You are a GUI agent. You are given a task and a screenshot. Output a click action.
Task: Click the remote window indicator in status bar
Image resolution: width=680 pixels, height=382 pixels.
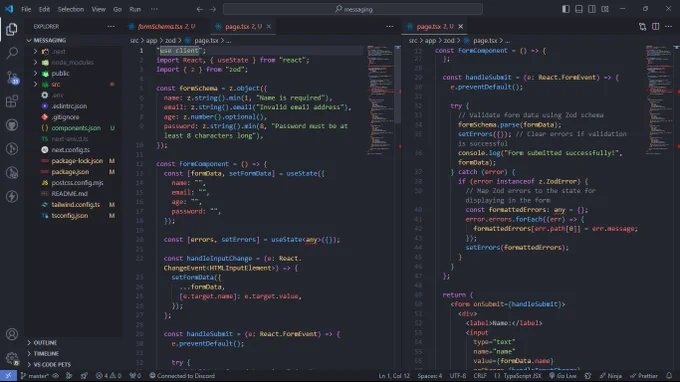tap(8, 375)
